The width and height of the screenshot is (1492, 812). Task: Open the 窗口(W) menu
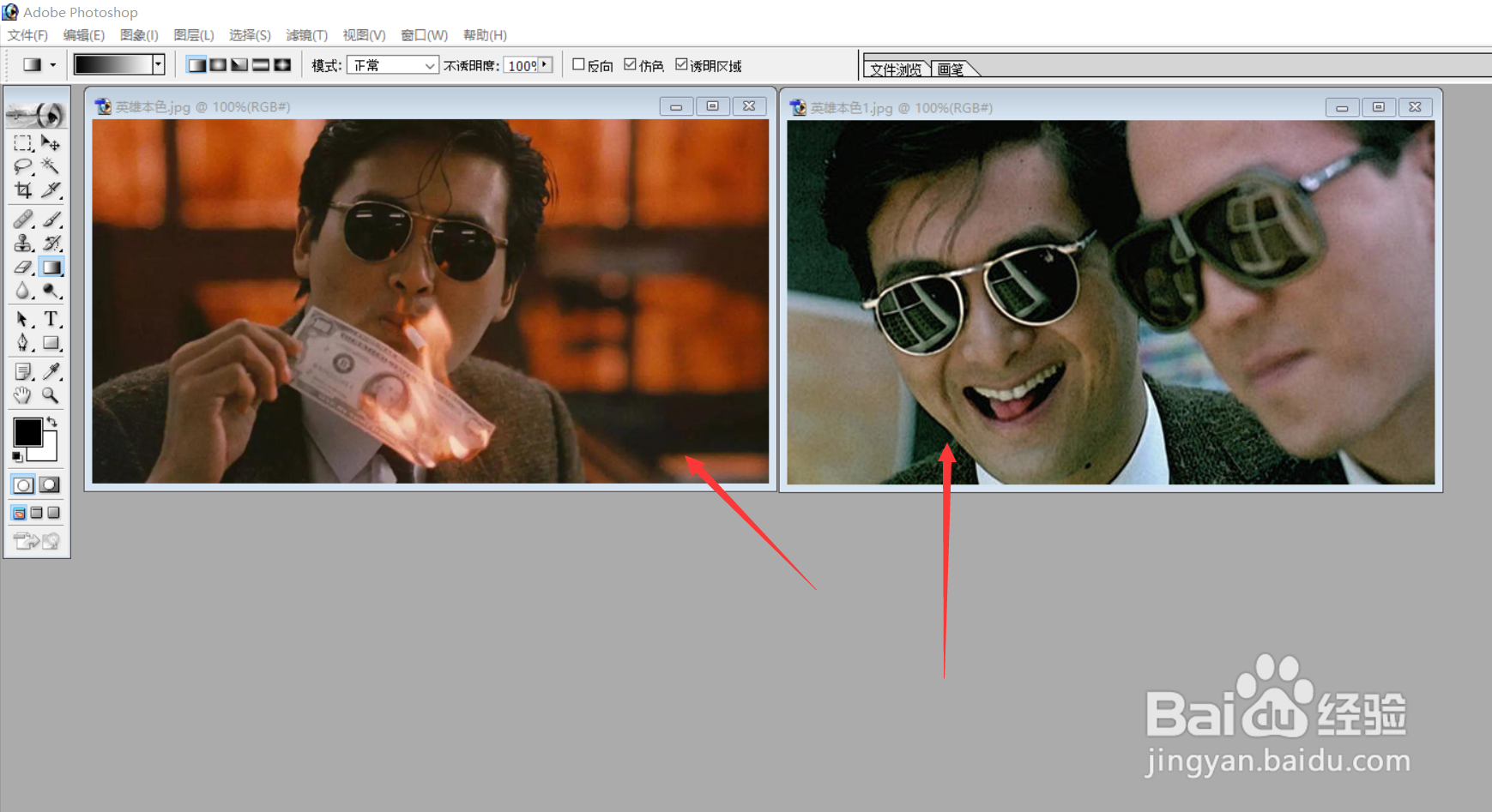tap(425, 35)
